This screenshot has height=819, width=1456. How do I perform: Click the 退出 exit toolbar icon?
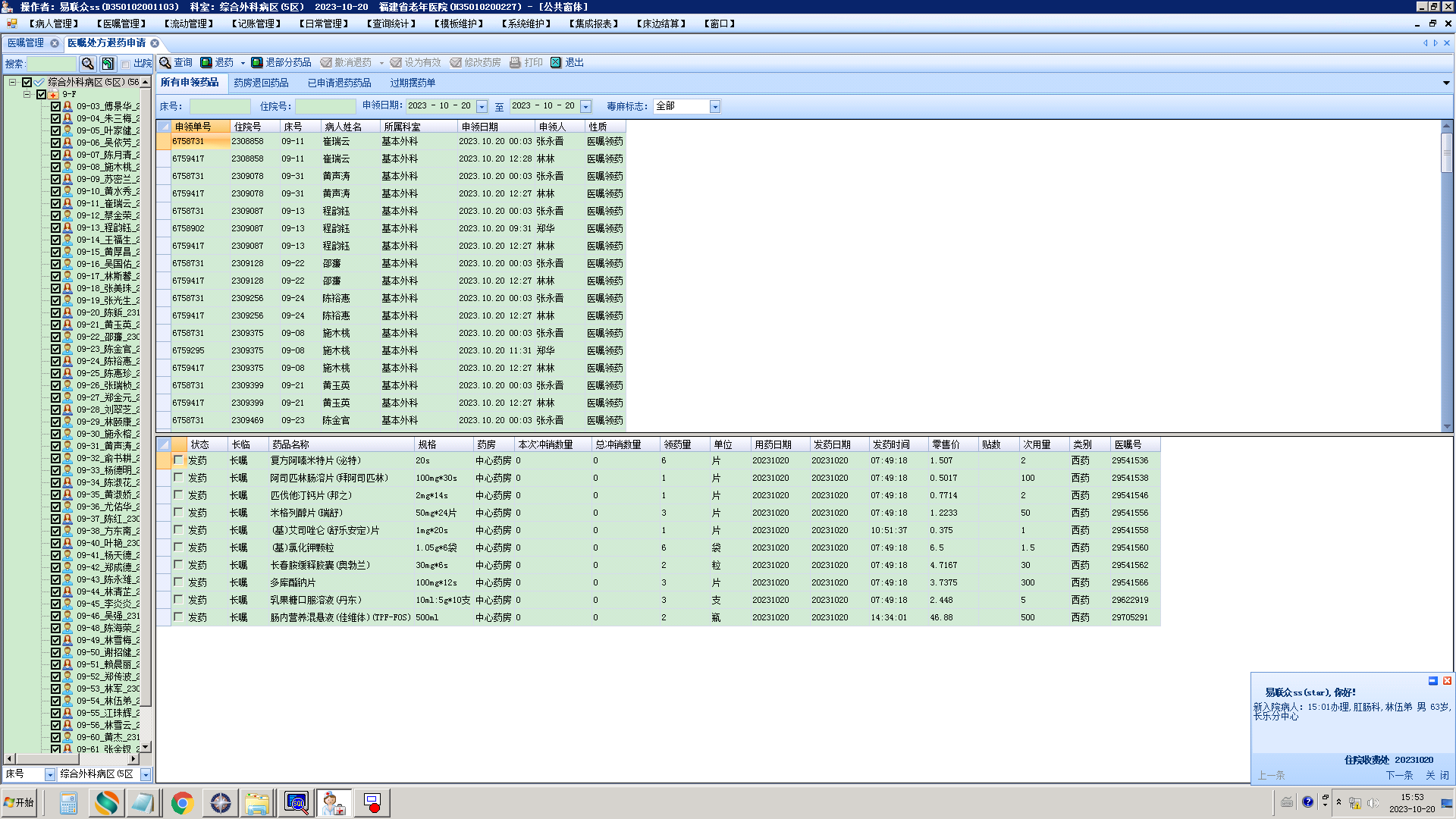coord(556,63)
